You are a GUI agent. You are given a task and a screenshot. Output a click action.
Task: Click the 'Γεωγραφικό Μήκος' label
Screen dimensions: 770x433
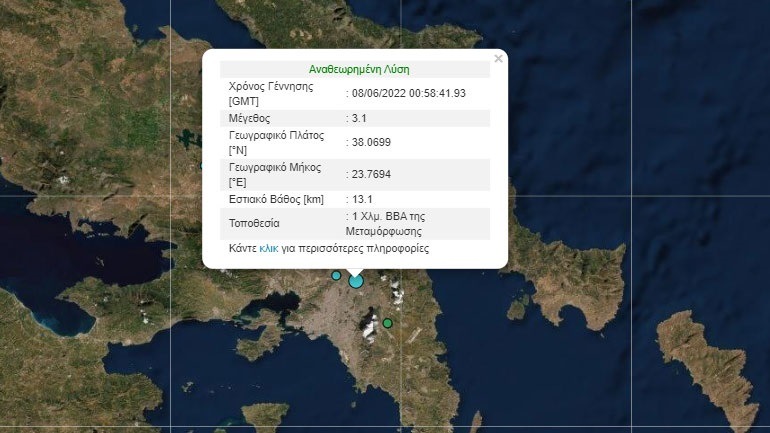point(275,167)
